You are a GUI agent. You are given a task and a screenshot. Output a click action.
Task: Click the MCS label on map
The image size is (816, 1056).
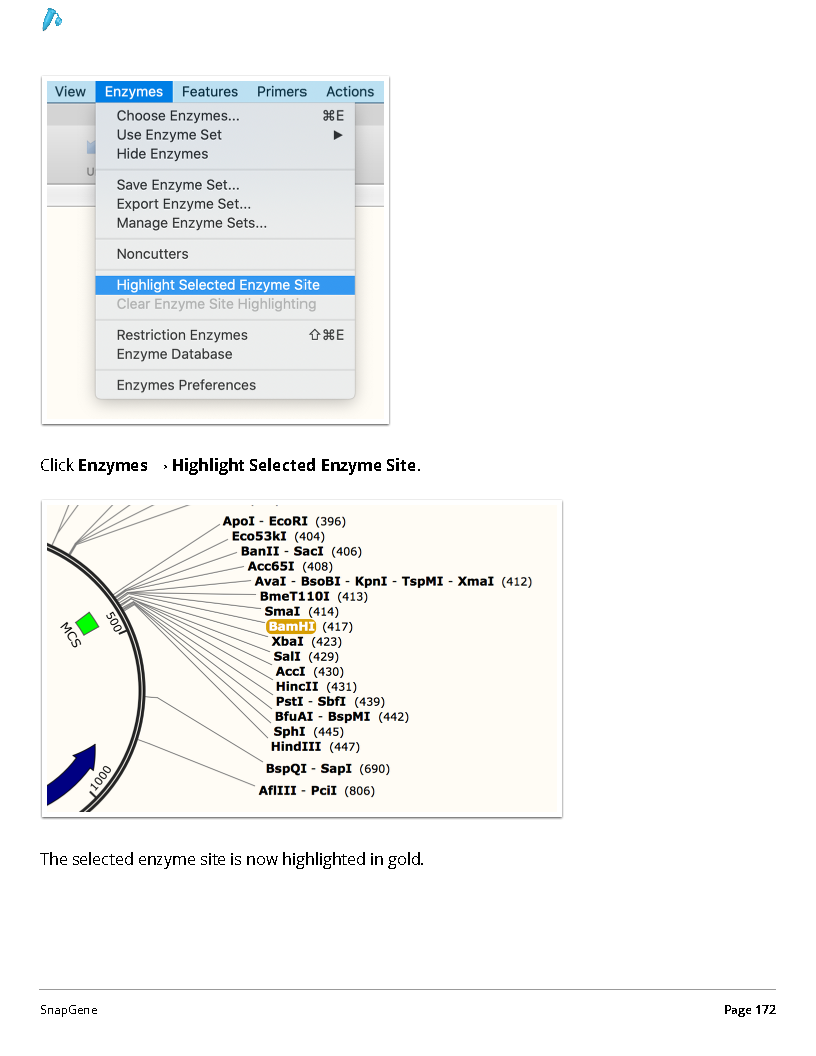click(70, 635)
